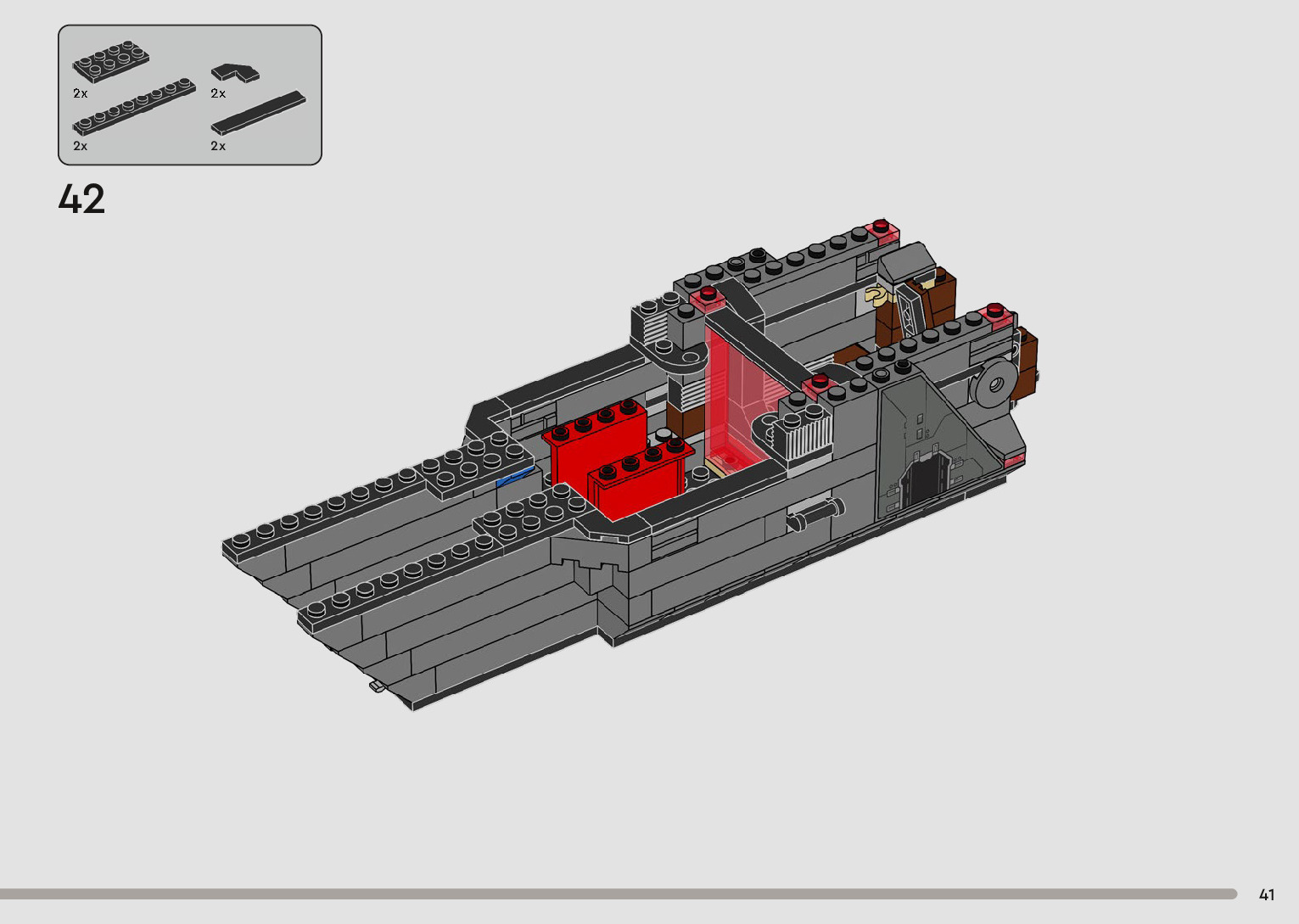Click the horizontal bar handle on the hull side

coord(815,514)
